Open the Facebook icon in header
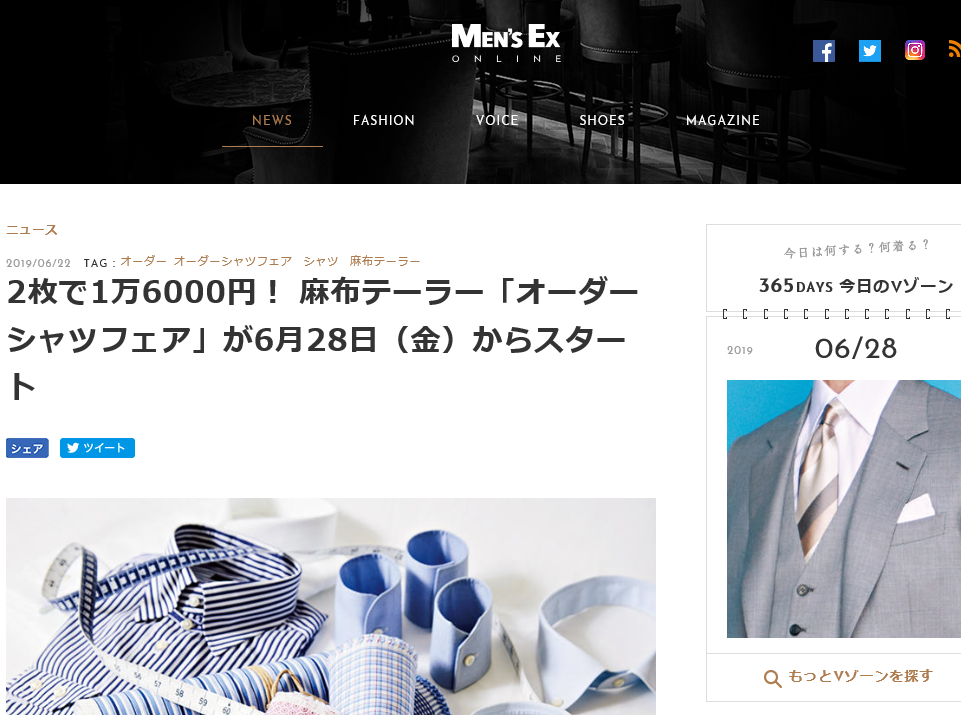 824,51
